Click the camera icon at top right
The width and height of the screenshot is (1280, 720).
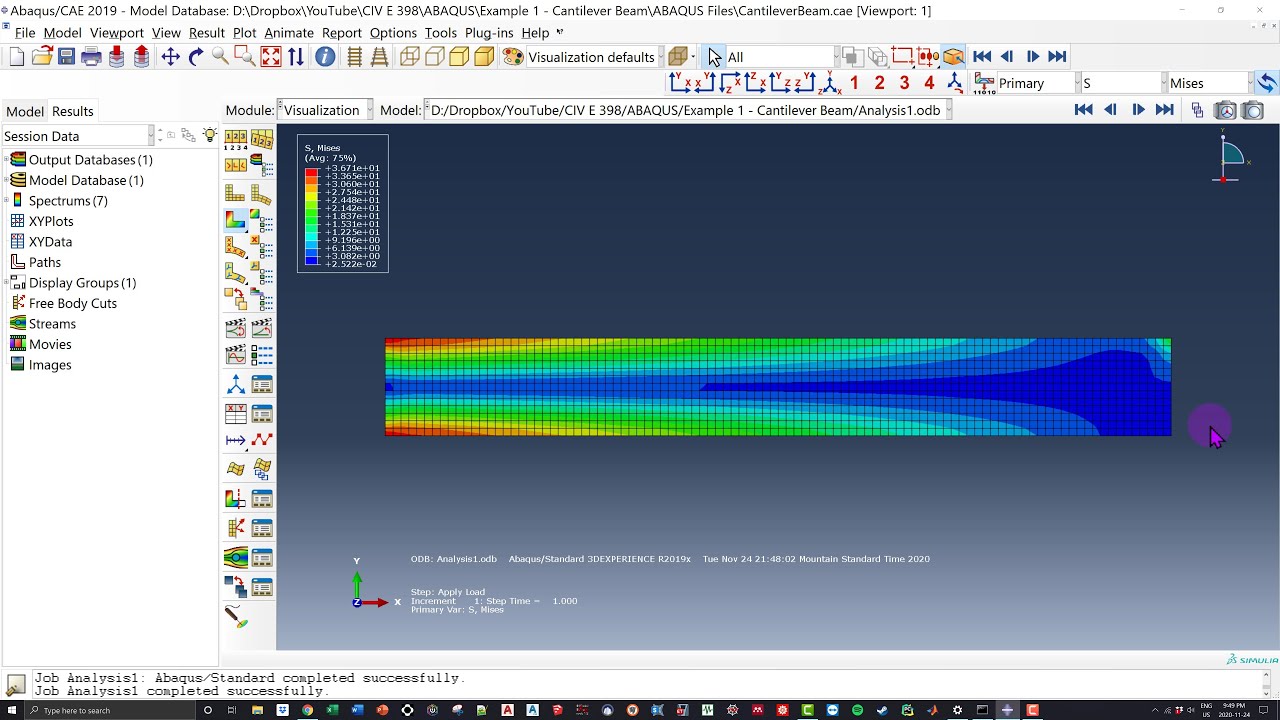coord(1253,110)
